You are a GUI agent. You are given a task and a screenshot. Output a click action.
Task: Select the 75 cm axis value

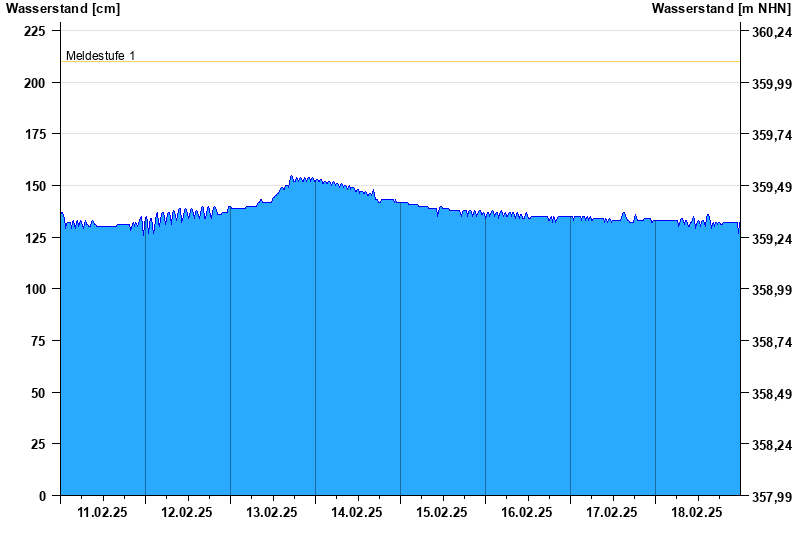(x=38, y=341)
